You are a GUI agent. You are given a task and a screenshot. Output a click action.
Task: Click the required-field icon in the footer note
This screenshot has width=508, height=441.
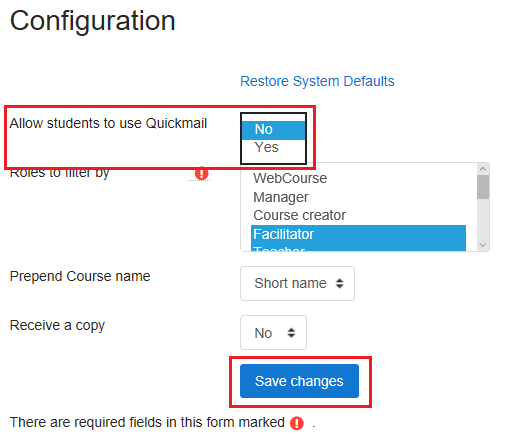click(x=297, y=423)
